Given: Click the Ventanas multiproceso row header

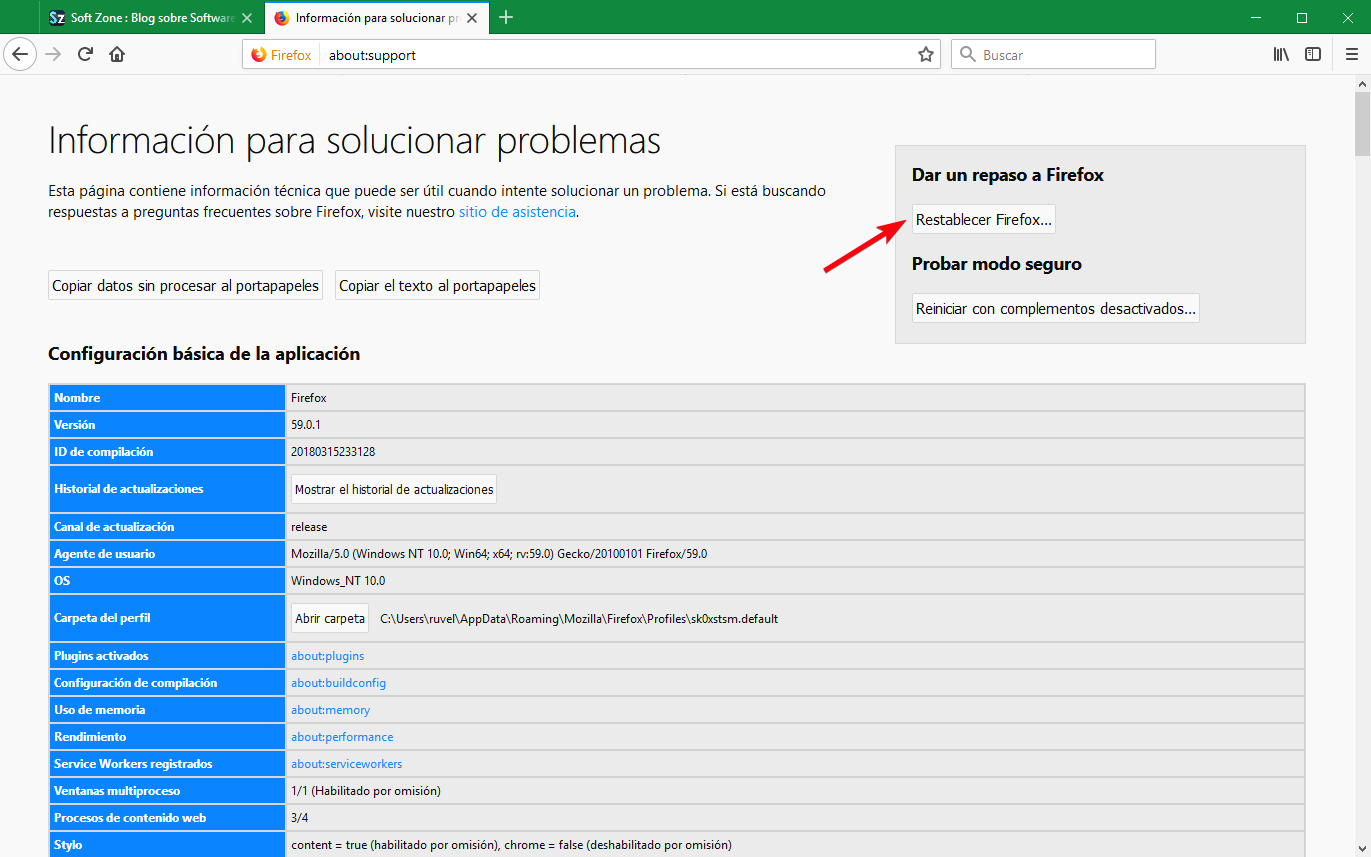Looking at the screenshot, I should coord(167,791).
